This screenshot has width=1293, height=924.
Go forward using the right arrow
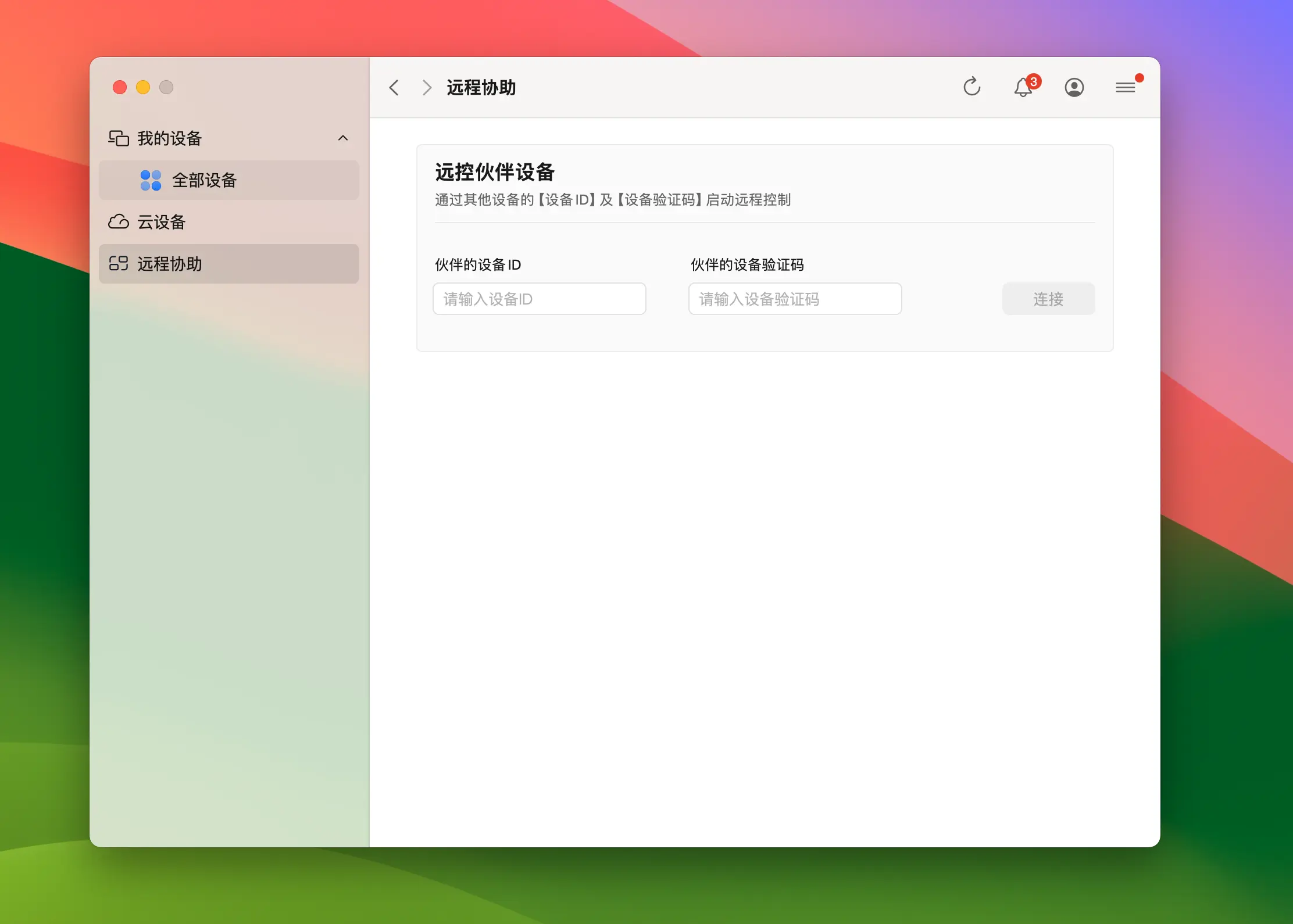pyautogui.click(x=427, y=88)
